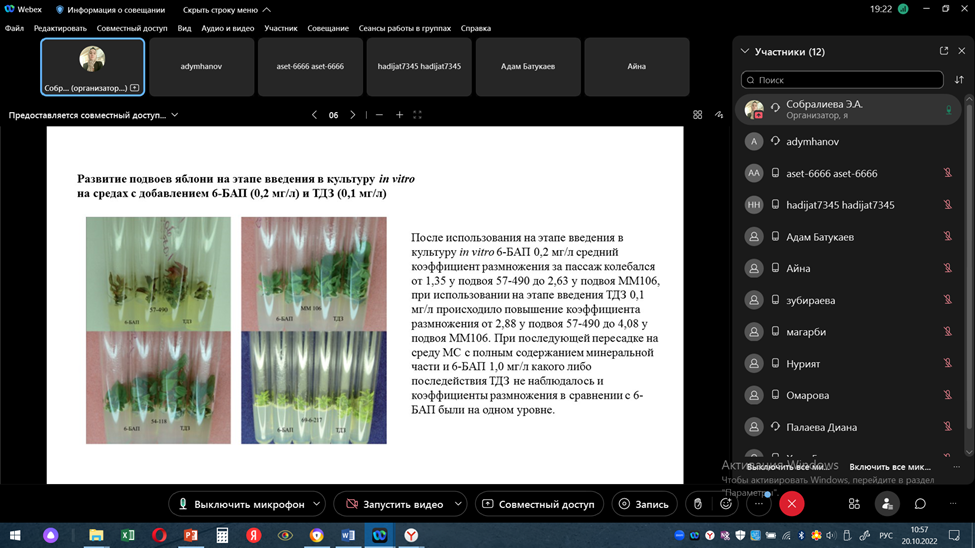The width and height of the screenshot is (975, 548).
Task: Unmute Адам Батукаев microphone icon
Action: pyautogui.click(x=948, y=236)
